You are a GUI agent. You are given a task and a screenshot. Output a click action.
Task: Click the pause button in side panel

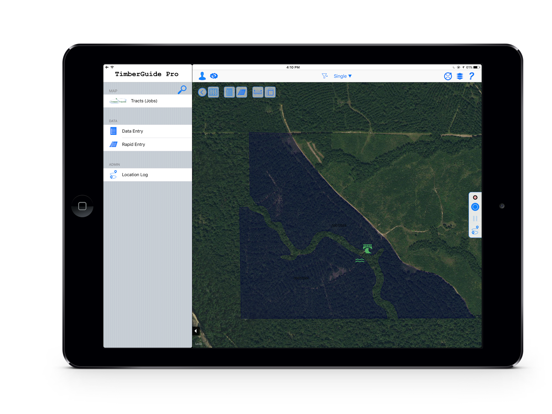475,219
